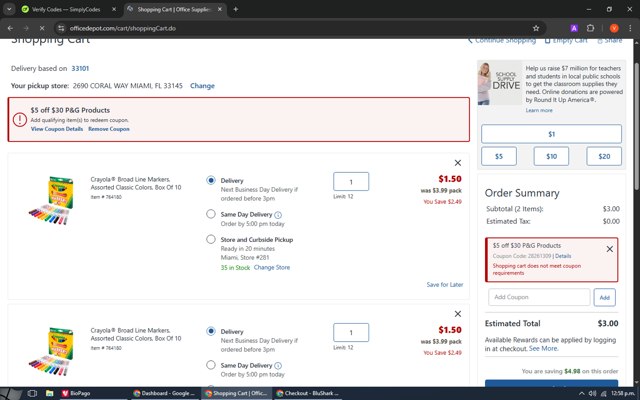The height and width of the screenshot is (400, 640).
Task: Open See More rewards link
Action: [x=544, y=349]
